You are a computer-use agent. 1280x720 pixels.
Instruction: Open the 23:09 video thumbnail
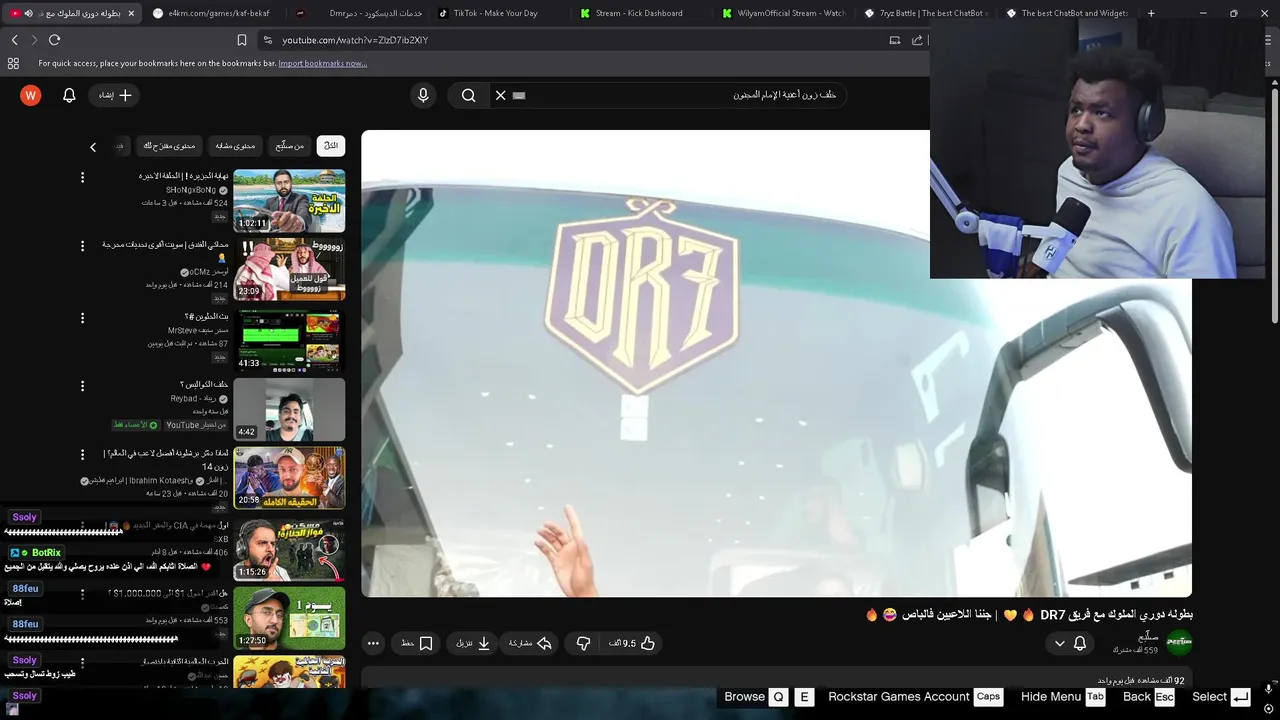289,269
